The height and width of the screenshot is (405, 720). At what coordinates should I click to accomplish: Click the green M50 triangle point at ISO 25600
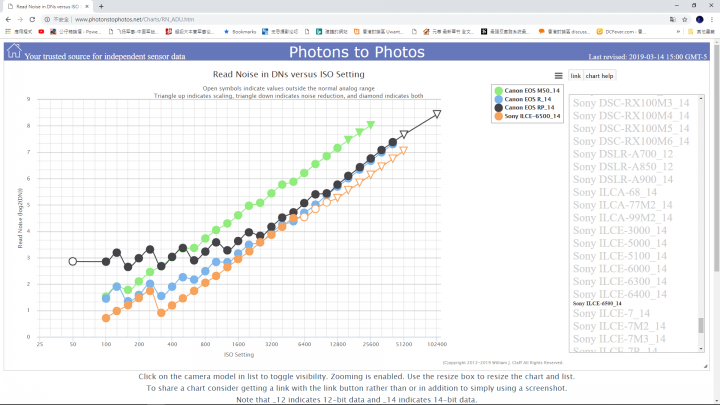[371, 124]
